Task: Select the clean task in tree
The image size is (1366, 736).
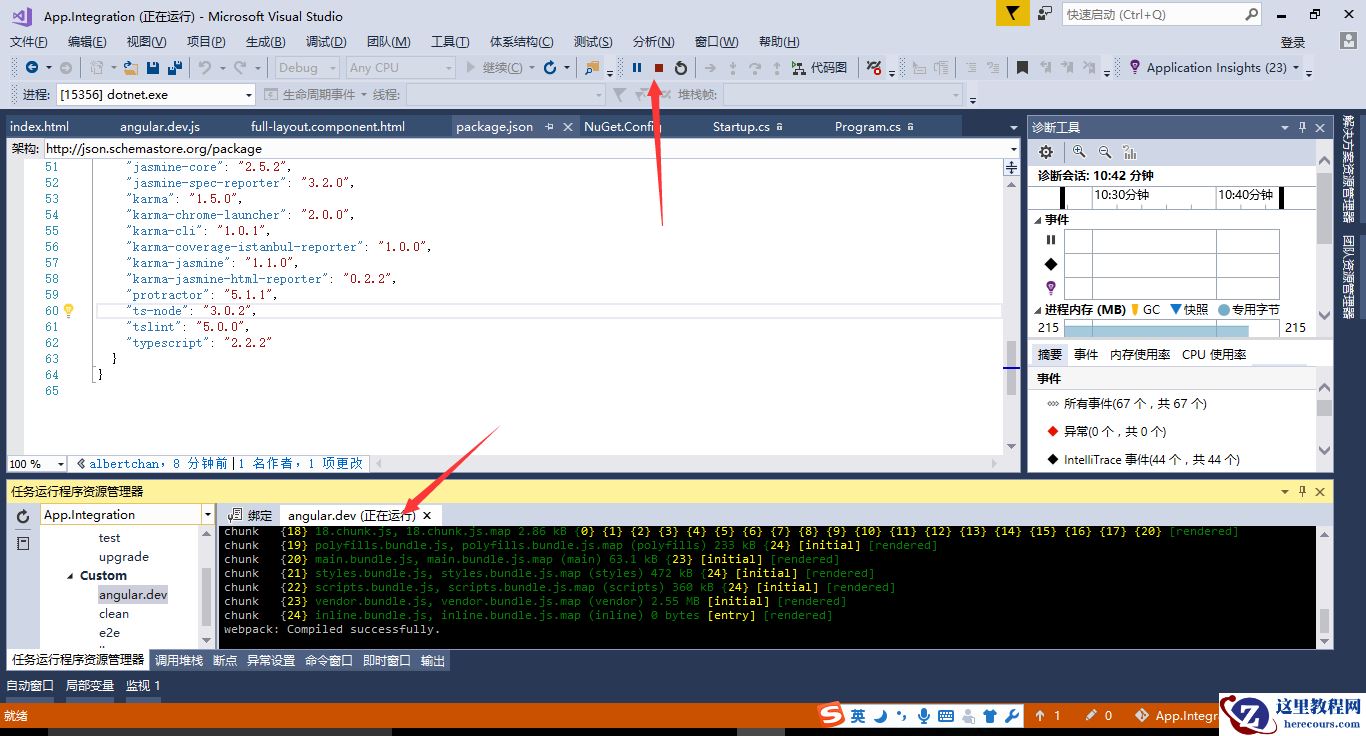Action: pyautogui.click(x=114, y=614)
